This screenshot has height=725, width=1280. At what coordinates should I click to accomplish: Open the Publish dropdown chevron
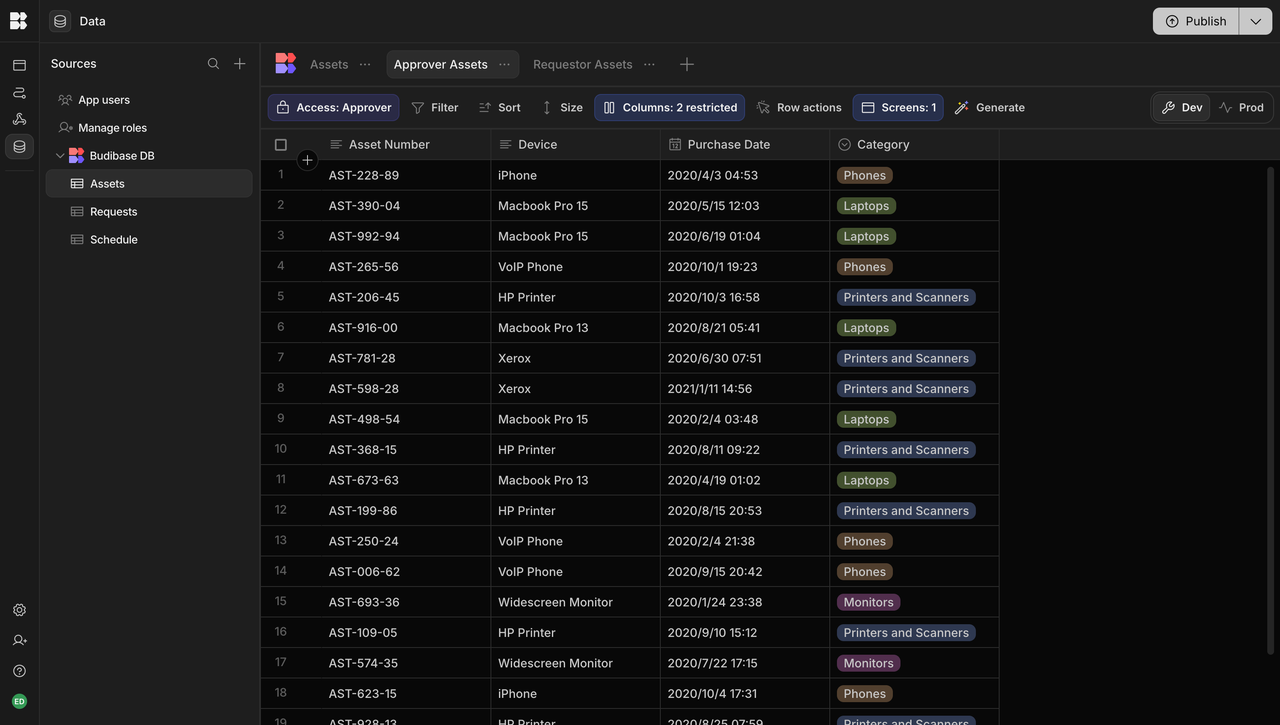(1255, 20)
